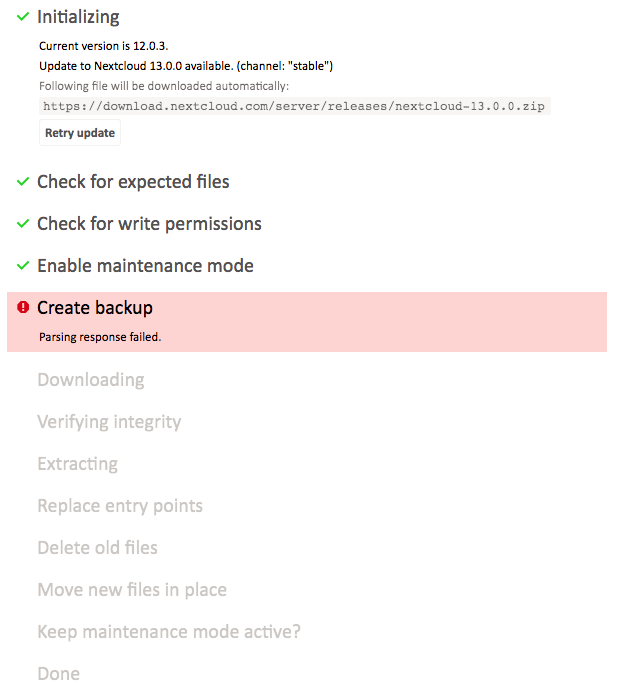
Task: Click the Move new files in place step
Action: pos(132,590)
